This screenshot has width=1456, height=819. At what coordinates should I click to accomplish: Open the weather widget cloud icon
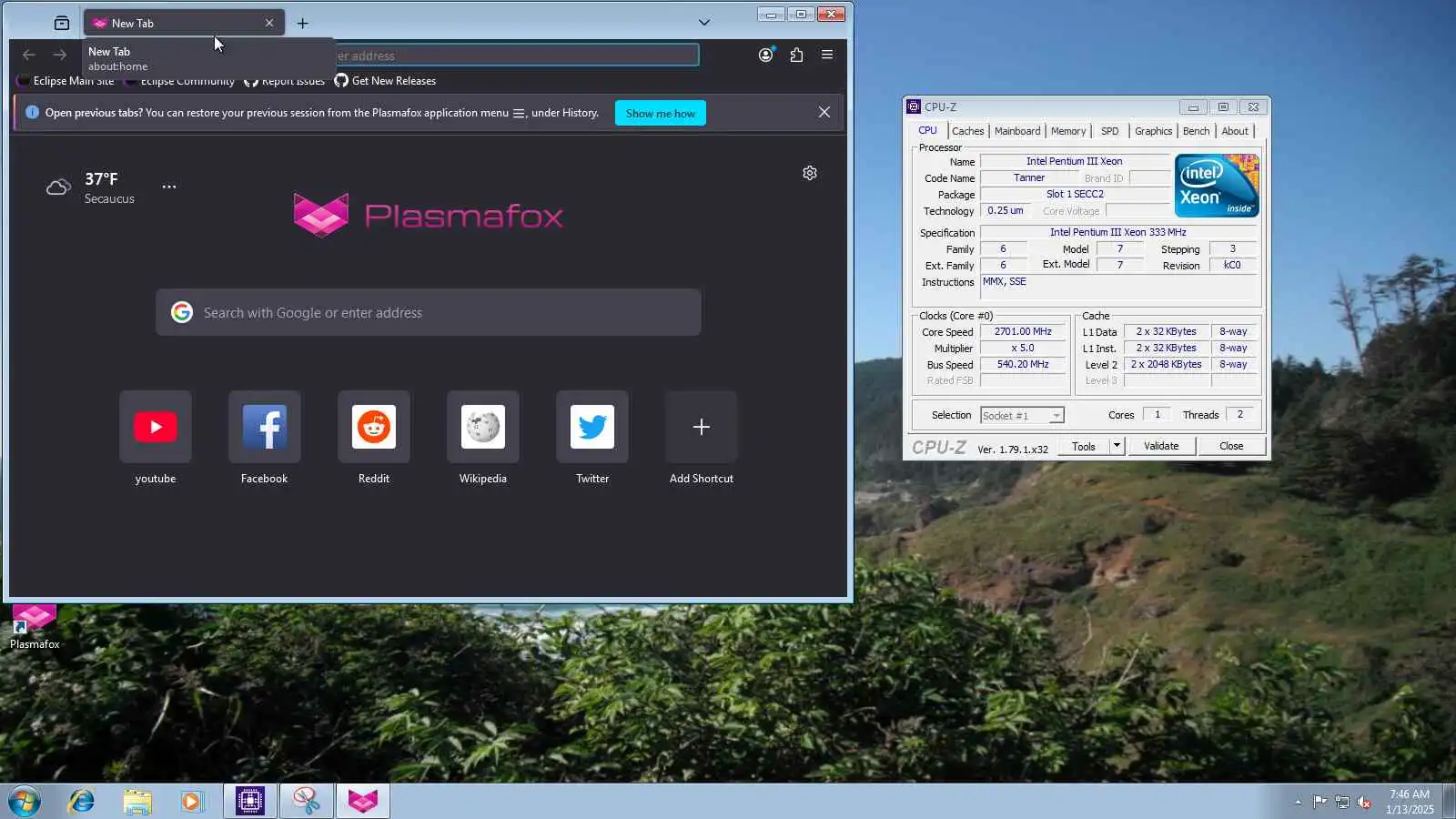coord(58,187)
